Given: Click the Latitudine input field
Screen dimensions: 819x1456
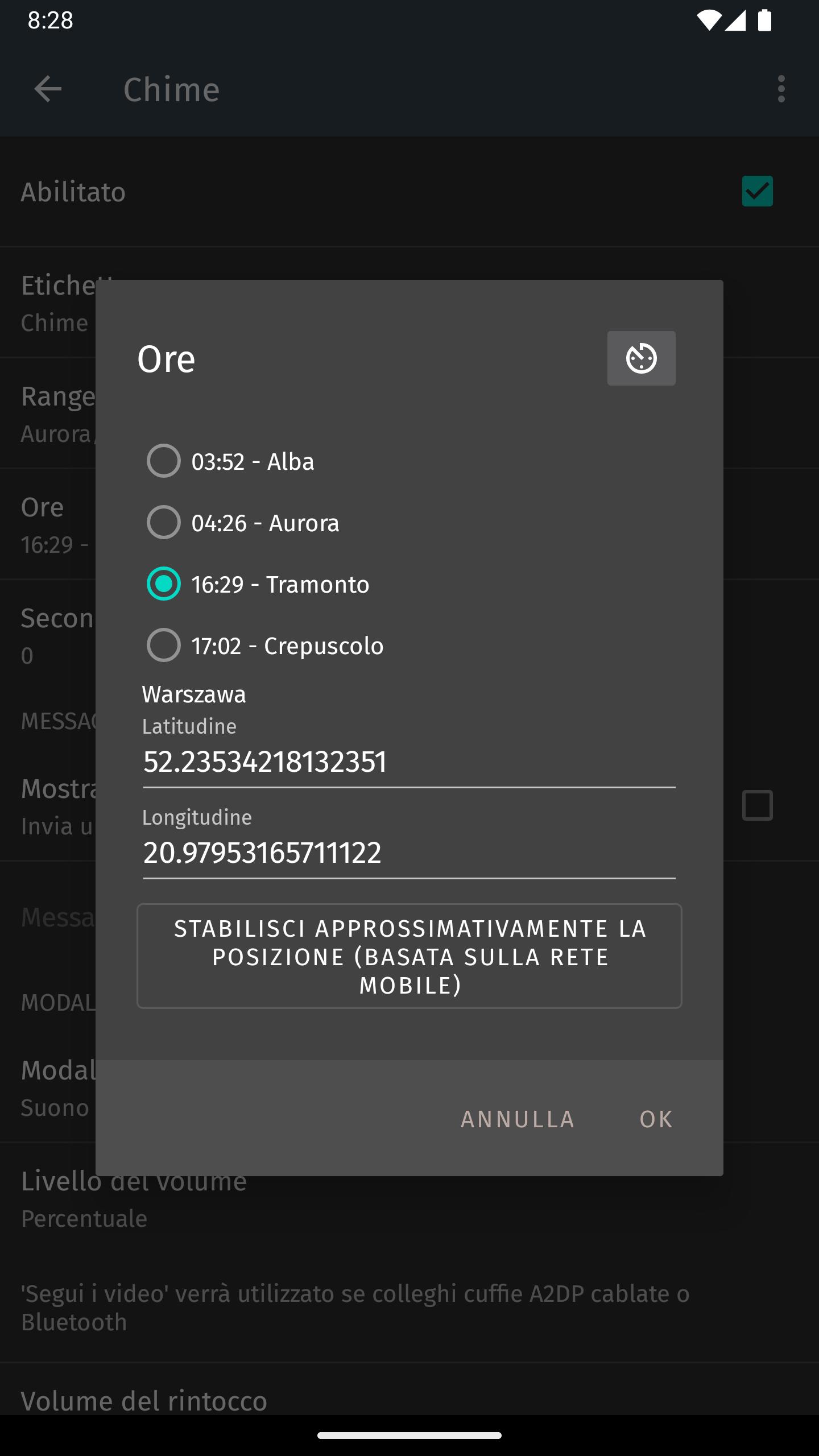Looking at the screenshot, I should coord(409,762).
